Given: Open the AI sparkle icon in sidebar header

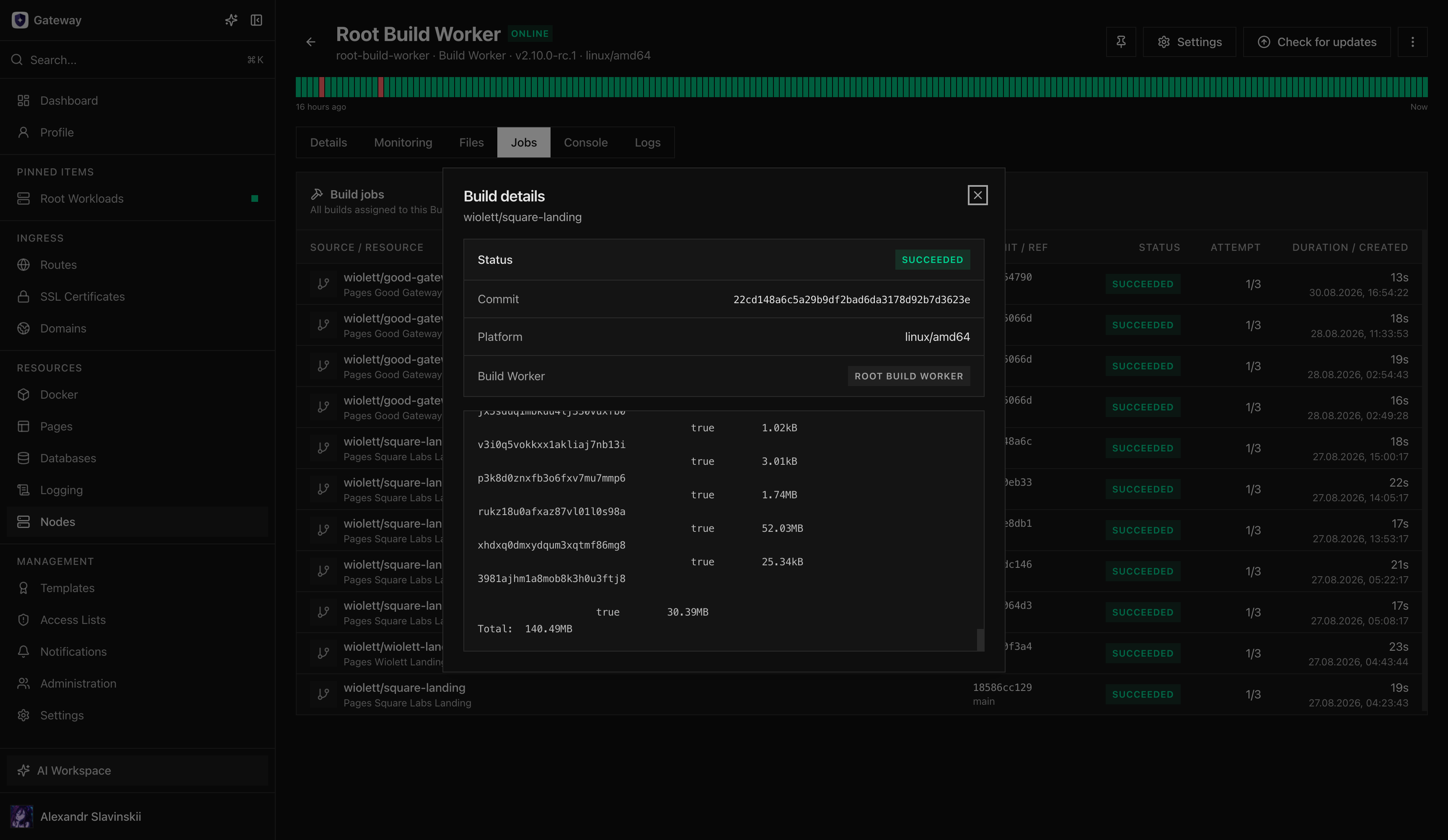Looking at the screenshot, I should pos(231,20).
